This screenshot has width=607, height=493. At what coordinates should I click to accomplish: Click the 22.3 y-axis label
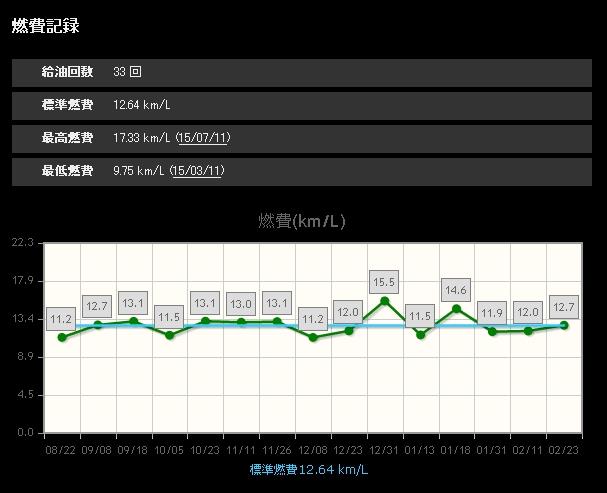[x=22, y=242]
